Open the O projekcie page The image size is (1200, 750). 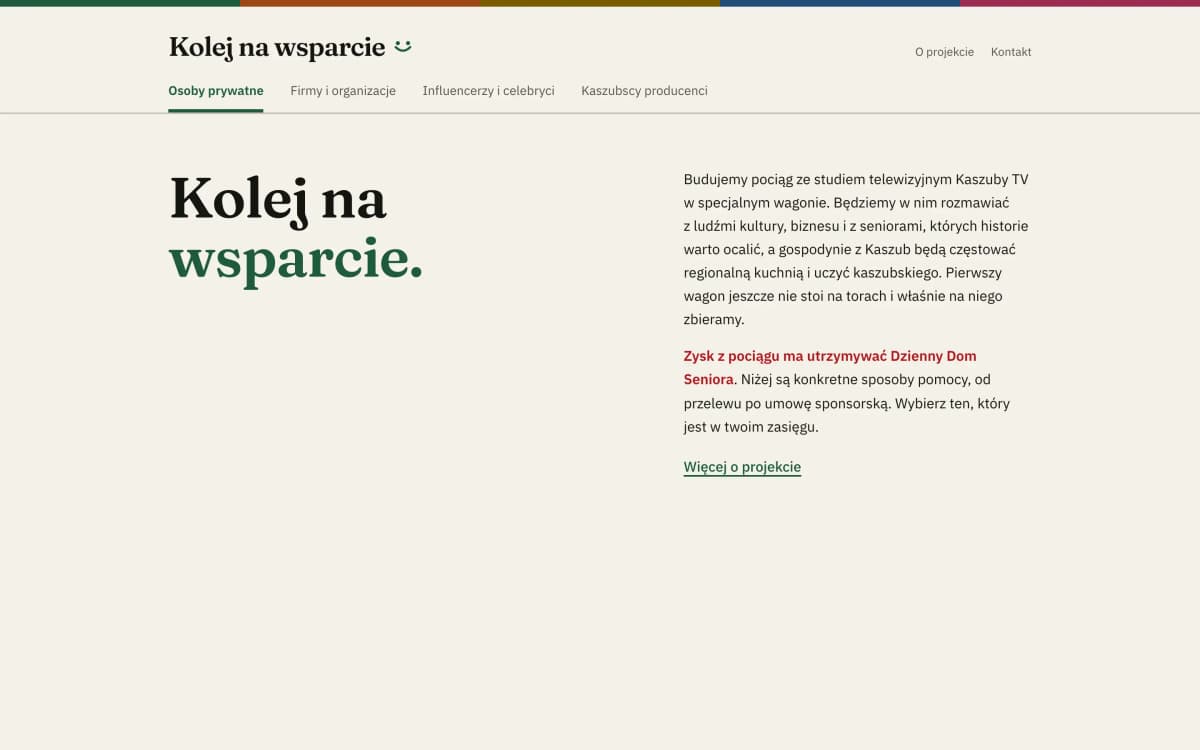coord(944,52)
